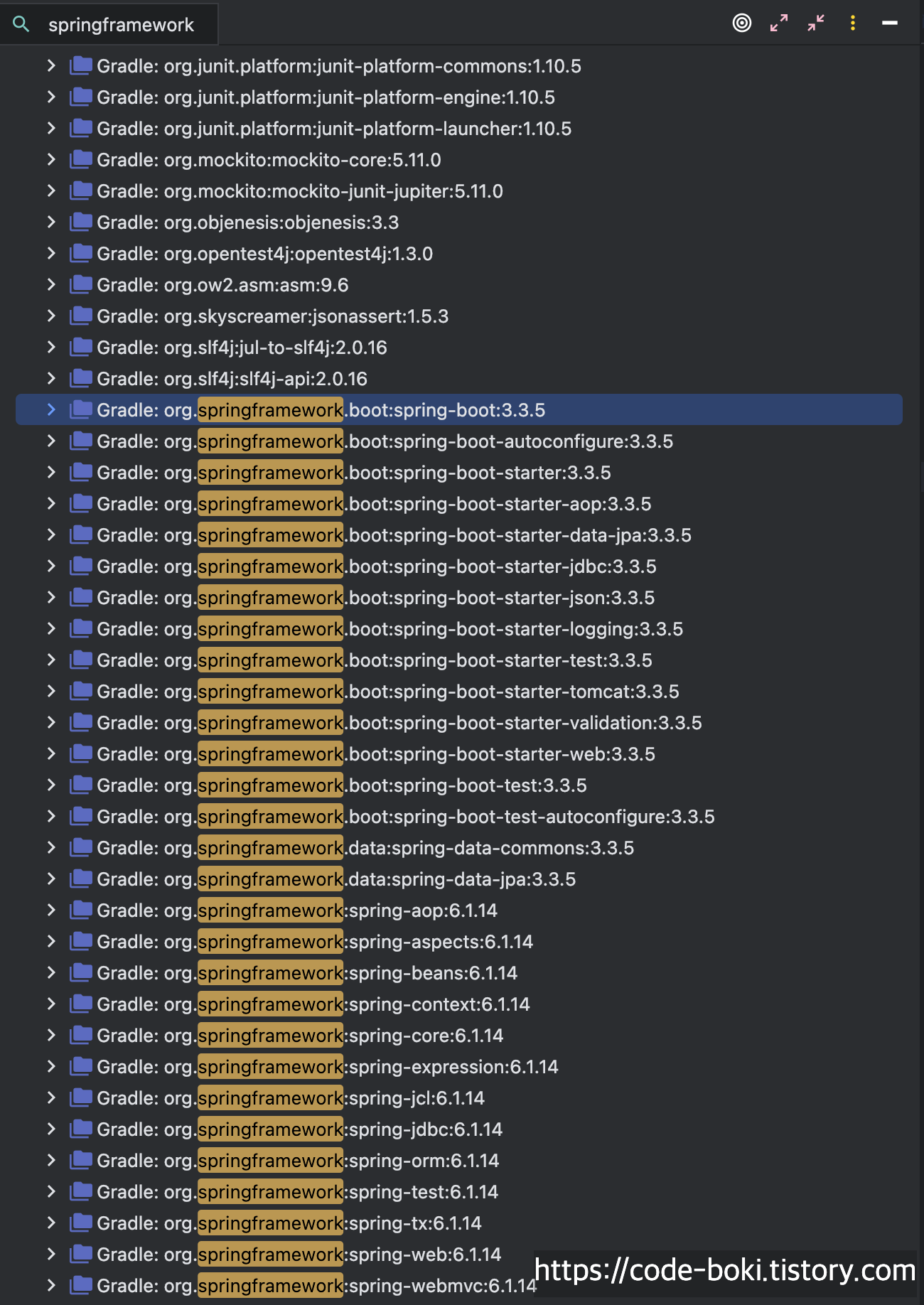Click folder icon of opentest4j:1.3.0
Screen dimensions: 924x1305
coord(81,253)
